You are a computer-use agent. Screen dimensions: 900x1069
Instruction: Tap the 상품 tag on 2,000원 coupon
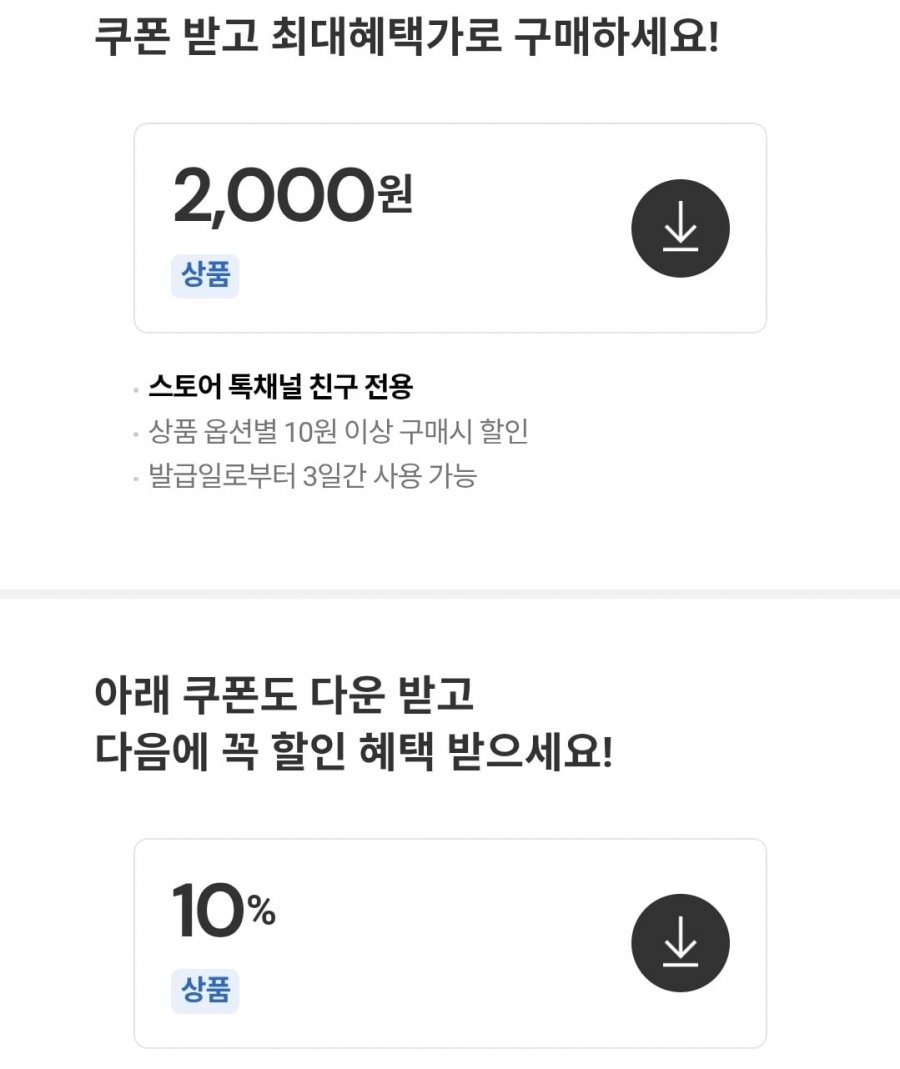tap(205, 275)
